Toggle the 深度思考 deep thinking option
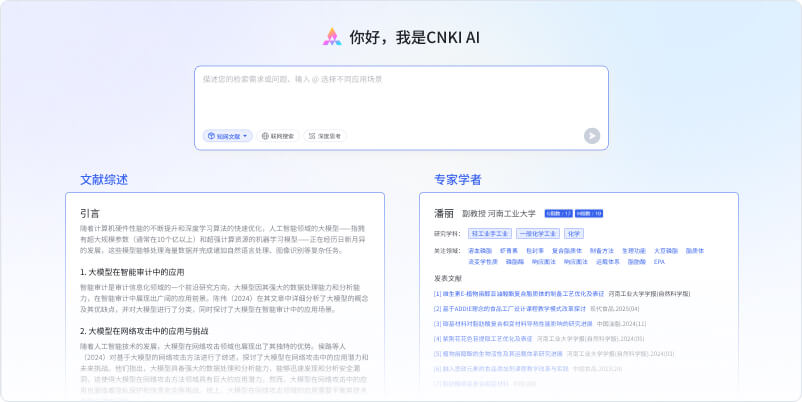 tap(325, 136)
